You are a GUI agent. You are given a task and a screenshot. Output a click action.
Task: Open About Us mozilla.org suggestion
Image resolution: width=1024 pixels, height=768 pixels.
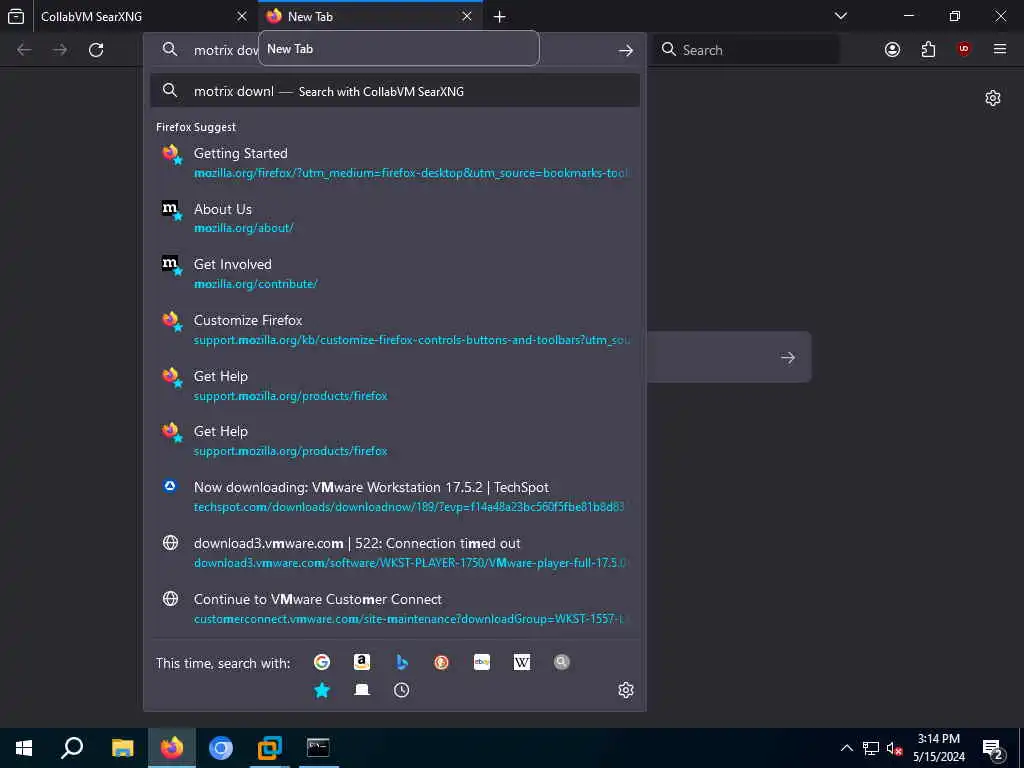click(x=395, y=218)
